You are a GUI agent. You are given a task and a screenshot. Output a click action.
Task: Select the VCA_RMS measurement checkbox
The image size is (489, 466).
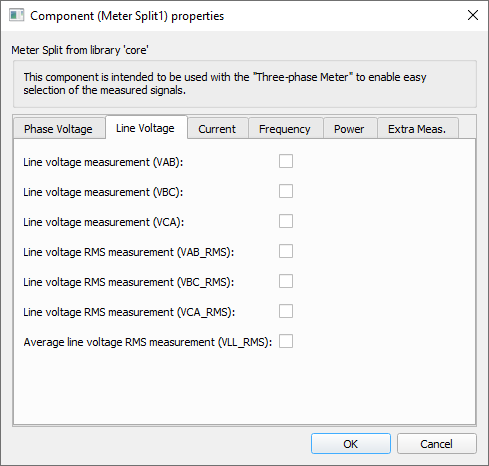pyautogui.click(x=286, y=311)
